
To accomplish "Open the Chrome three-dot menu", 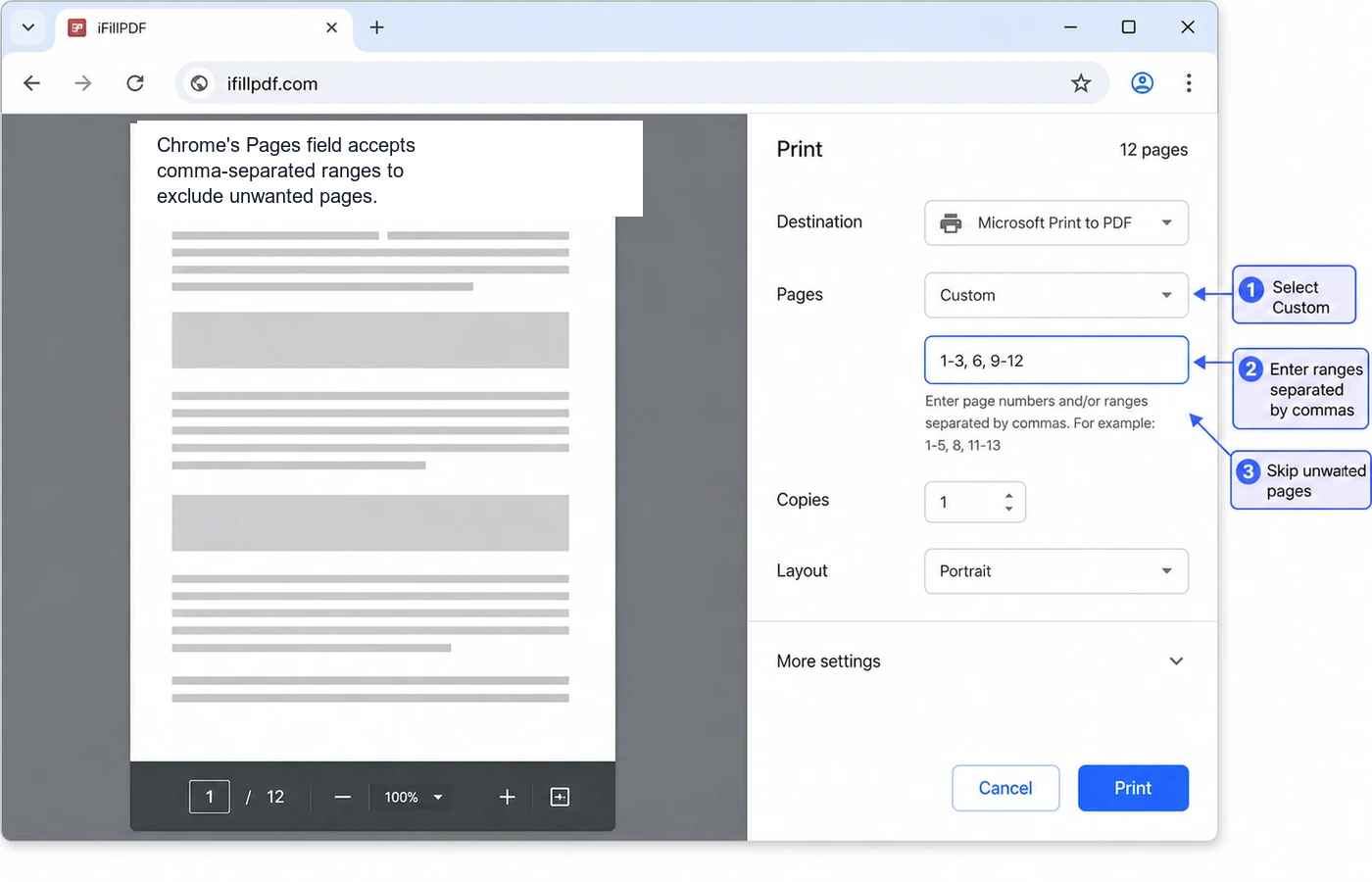I will click(x=1189, y=83).
